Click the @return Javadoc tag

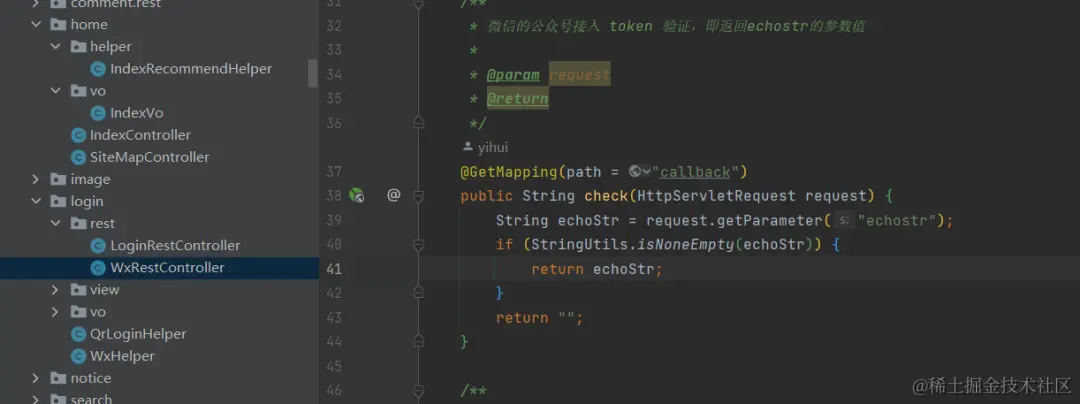tap(517, 99)
